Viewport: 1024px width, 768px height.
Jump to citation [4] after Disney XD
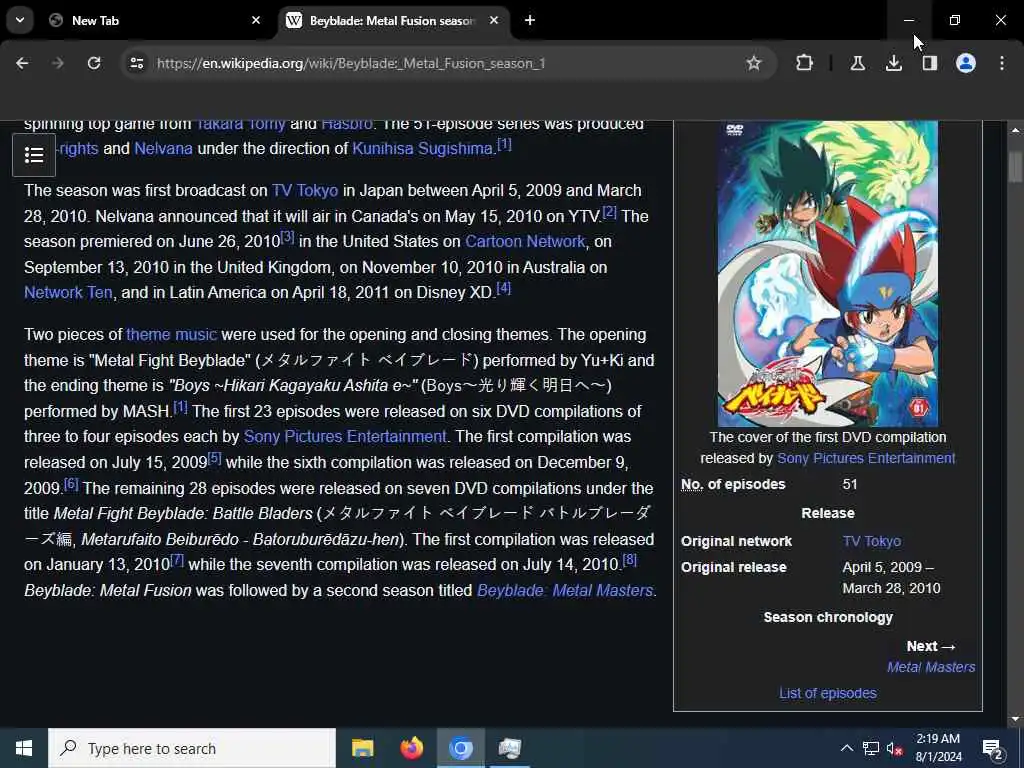click(504, 287)
